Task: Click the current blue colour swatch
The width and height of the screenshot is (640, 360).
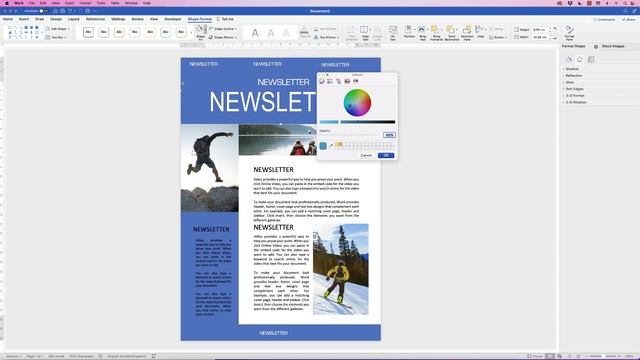Action: (x=323, y=146)
